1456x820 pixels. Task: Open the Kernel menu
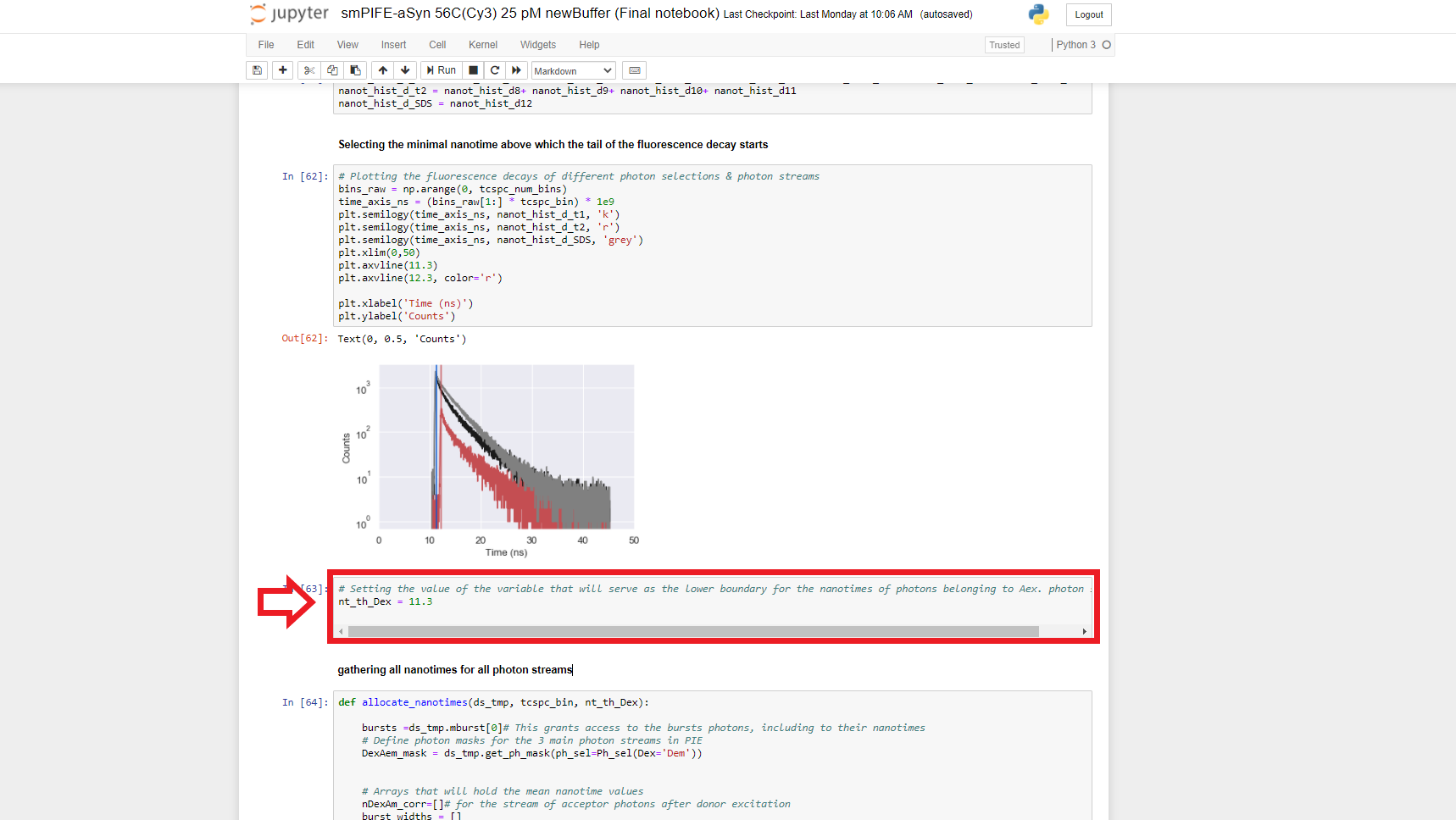click(x=483, y=45)
